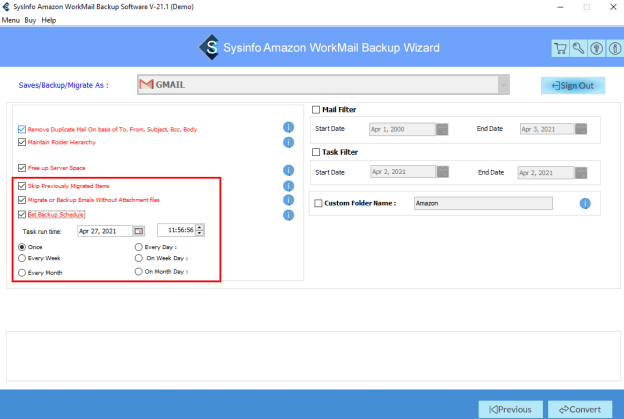Select Every Month schedule option
The width and height of the screenshot is (624, 419).
(22, 273)
